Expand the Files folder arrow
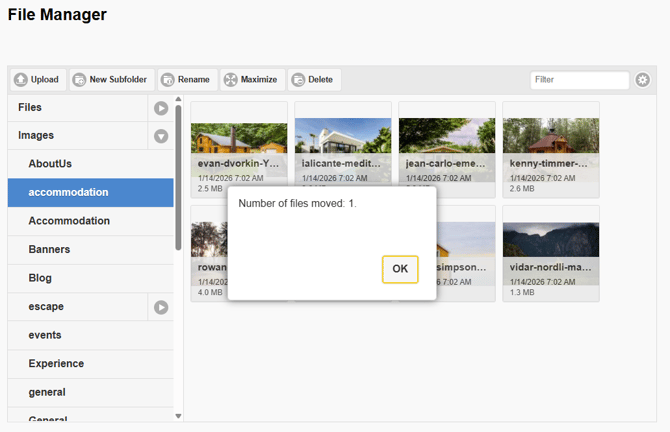This screenshot has width=670, height=432. pyautogui.click(x=161, y=109)
